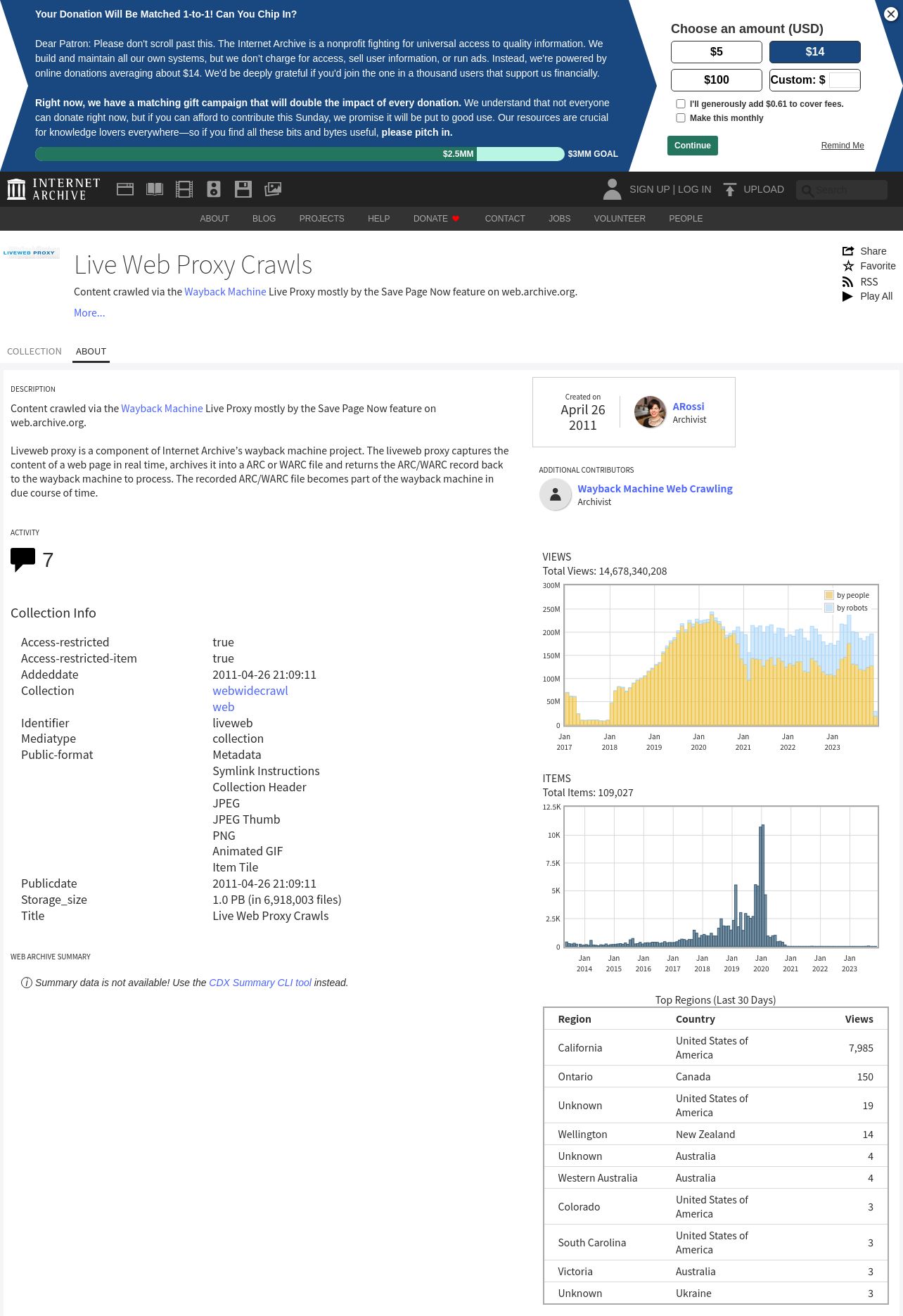Select the ABOUT tab

[91, 351]
